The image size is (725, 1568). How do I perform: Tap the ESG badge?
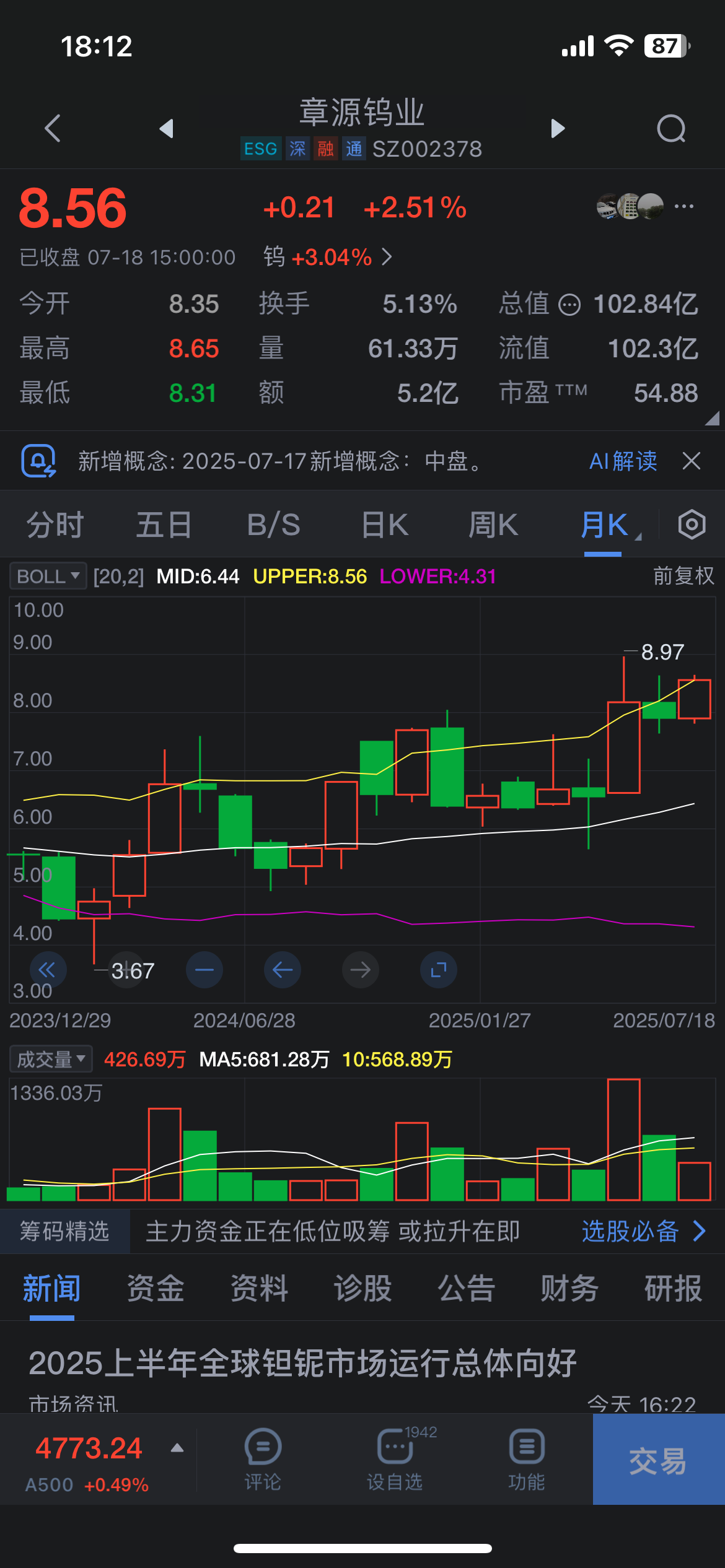[261, 149]
